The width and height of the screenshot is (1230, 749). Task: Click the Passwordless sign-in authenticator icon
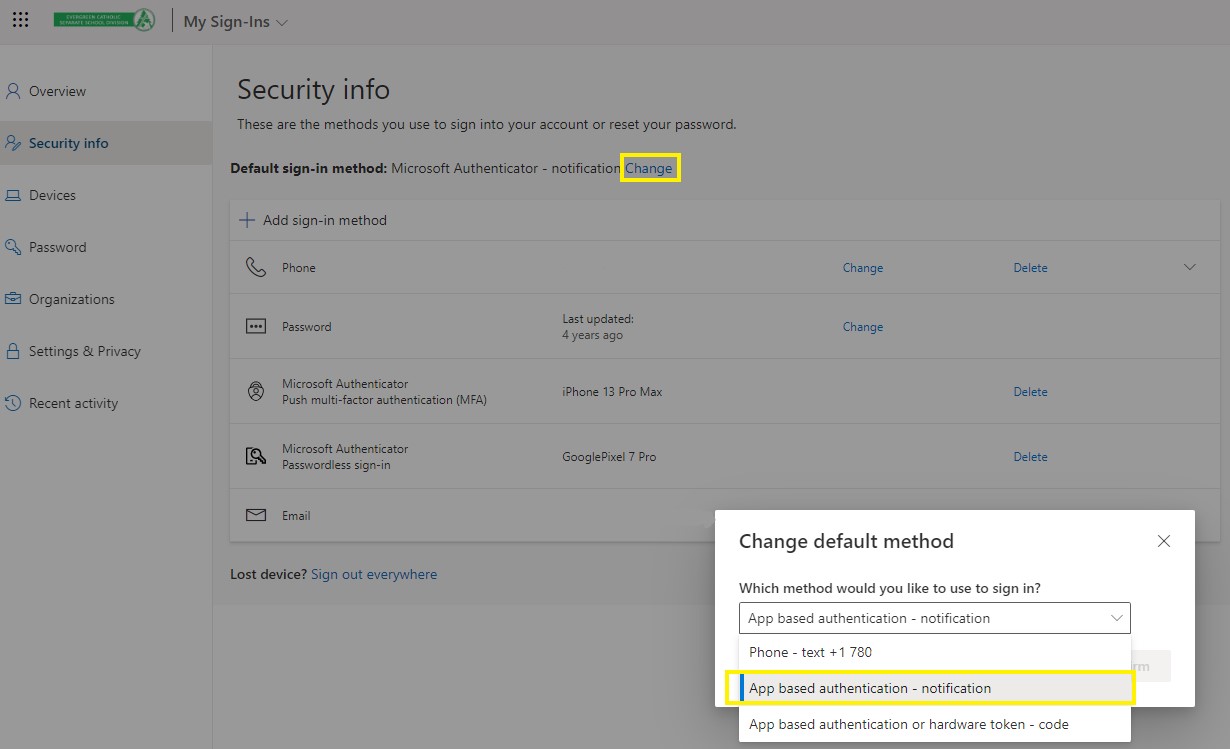pos(256,456)
